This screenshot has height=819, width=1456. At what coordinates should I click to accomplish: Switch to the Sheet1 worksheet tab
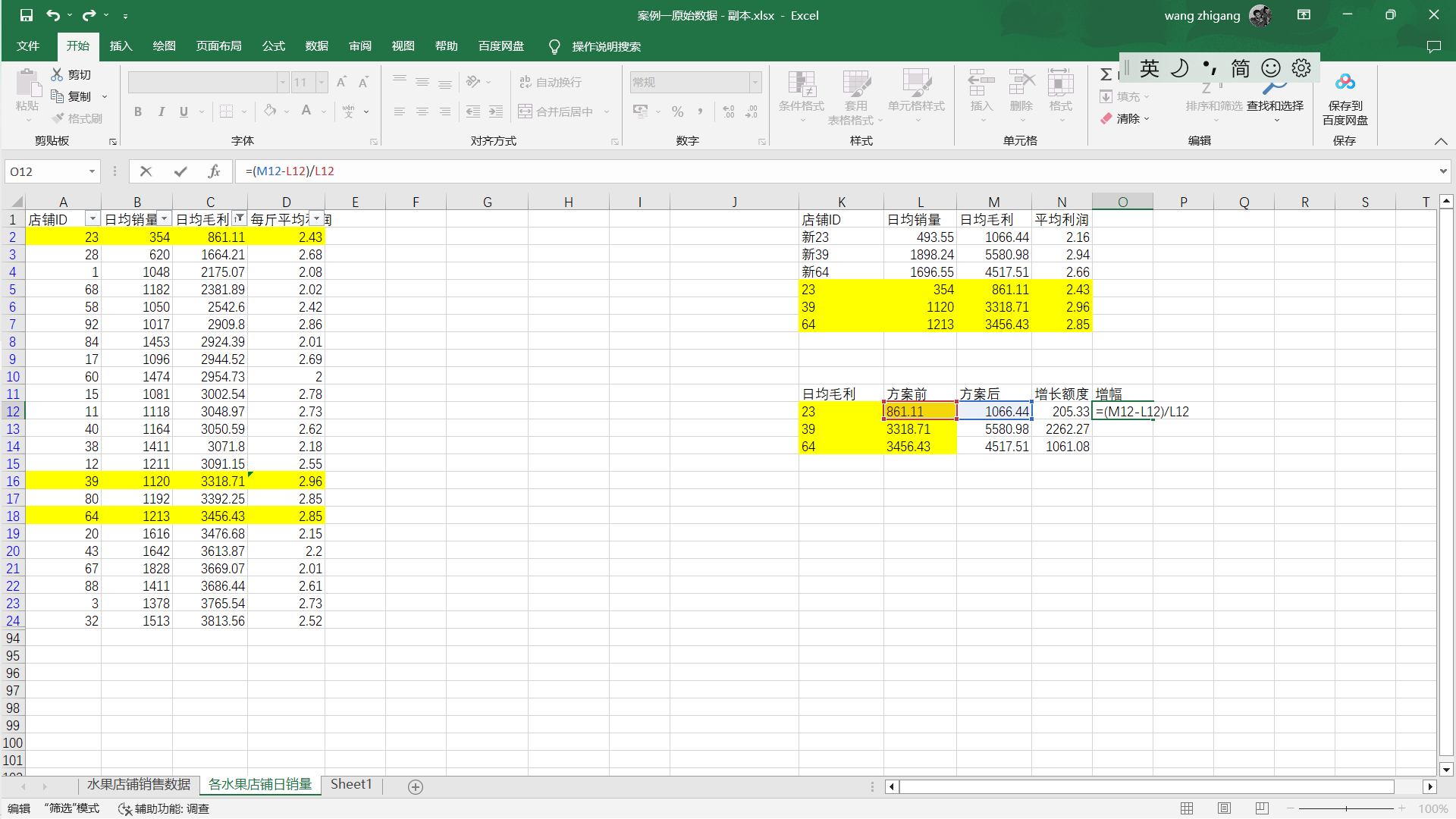coord(351,784)
